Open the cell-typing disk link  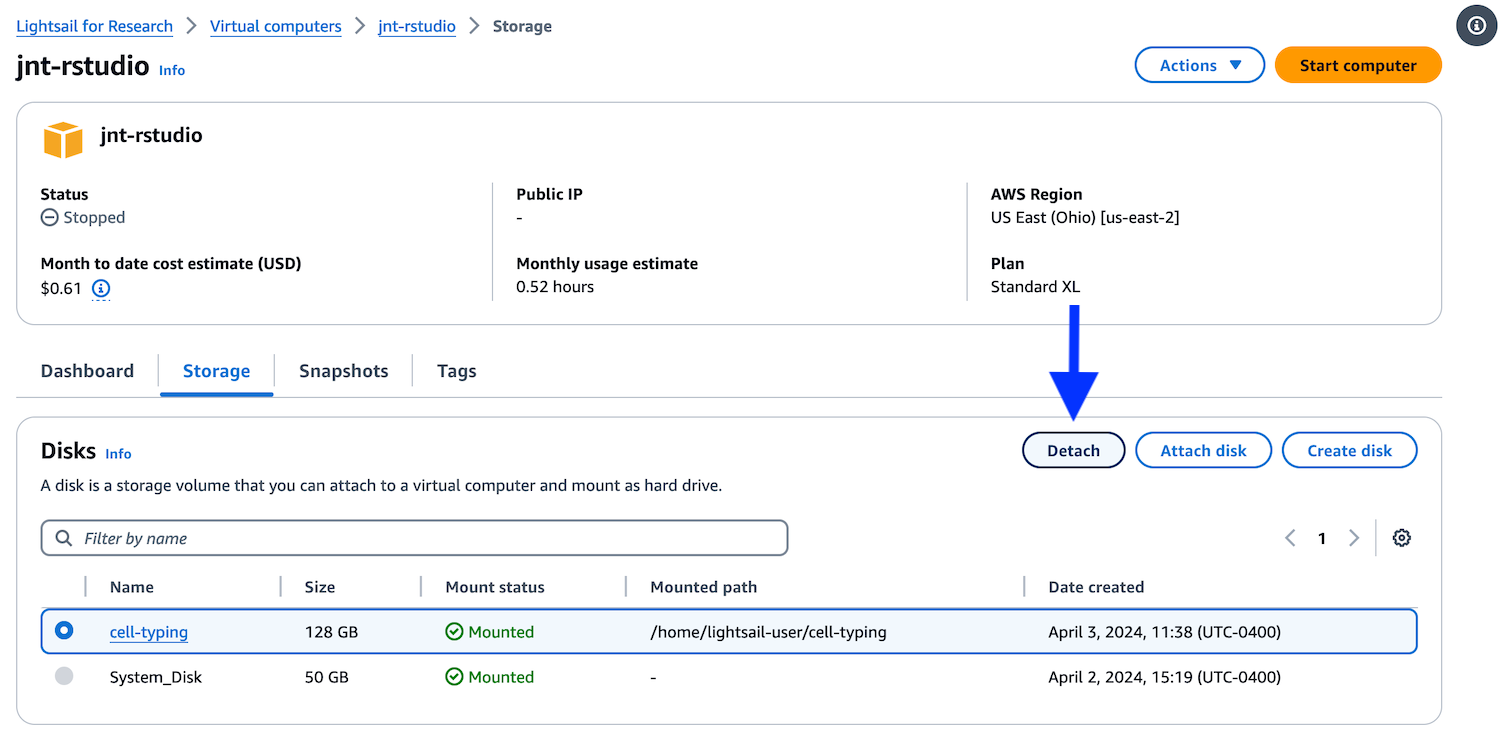[149, 632]
